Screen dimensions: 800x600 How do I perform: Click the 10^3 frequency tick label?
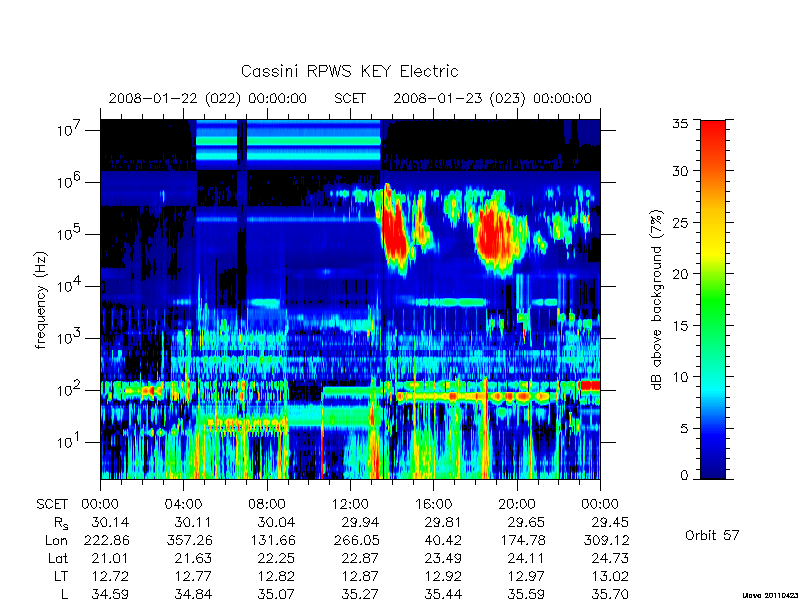tap(70, 338)
